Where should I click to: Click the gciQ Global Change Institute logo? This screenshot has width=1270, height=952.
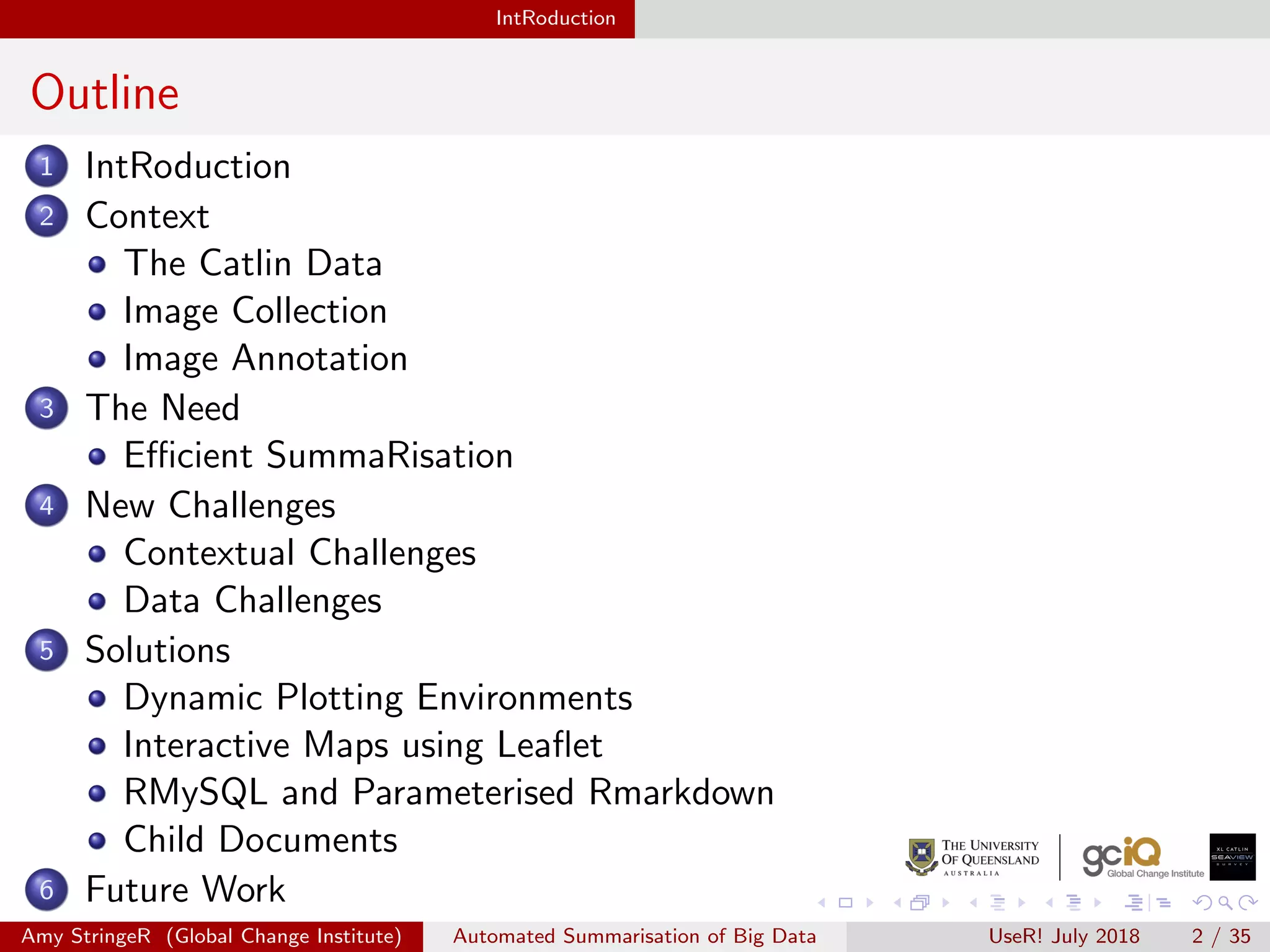coord(1142,857)
